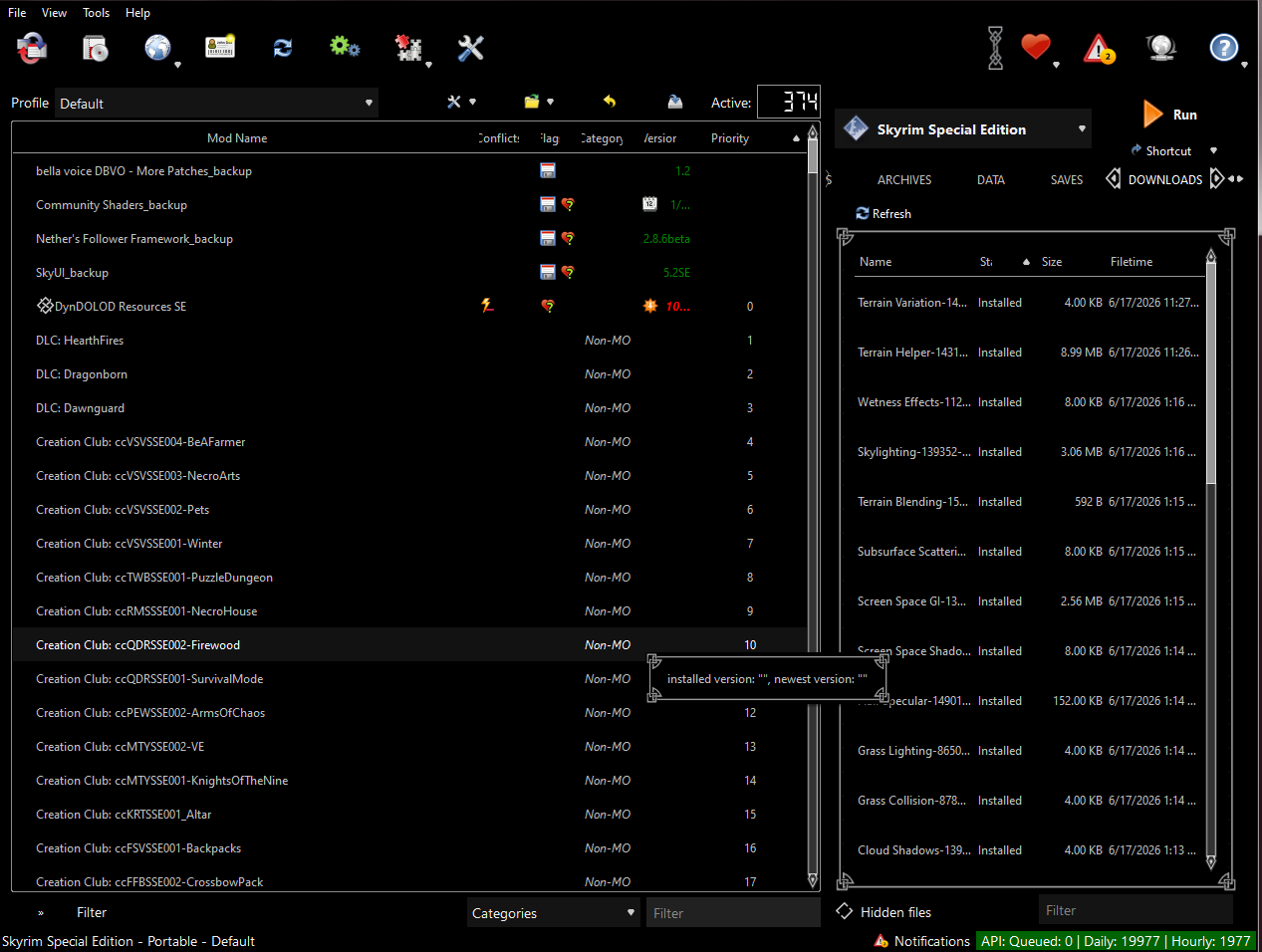This screenshot has height=952, width=1262.
Task: Click backup flag icon on SkyUI_backup row
Action: point(548,272)
